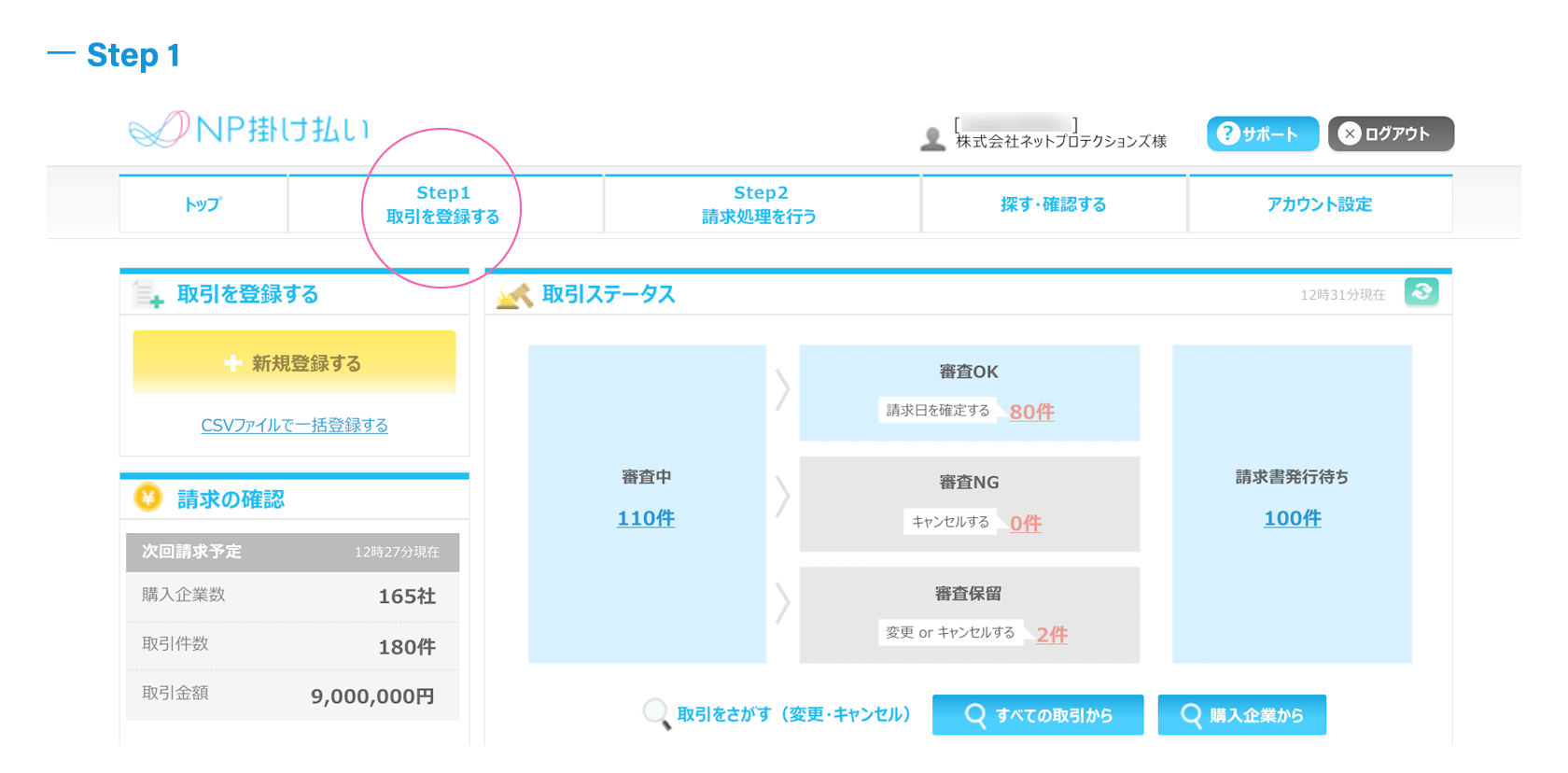Image resolution: width=1568 pixels, height=773 pixels.
Task: Click the 165社 value
Action: pos(407,597)
